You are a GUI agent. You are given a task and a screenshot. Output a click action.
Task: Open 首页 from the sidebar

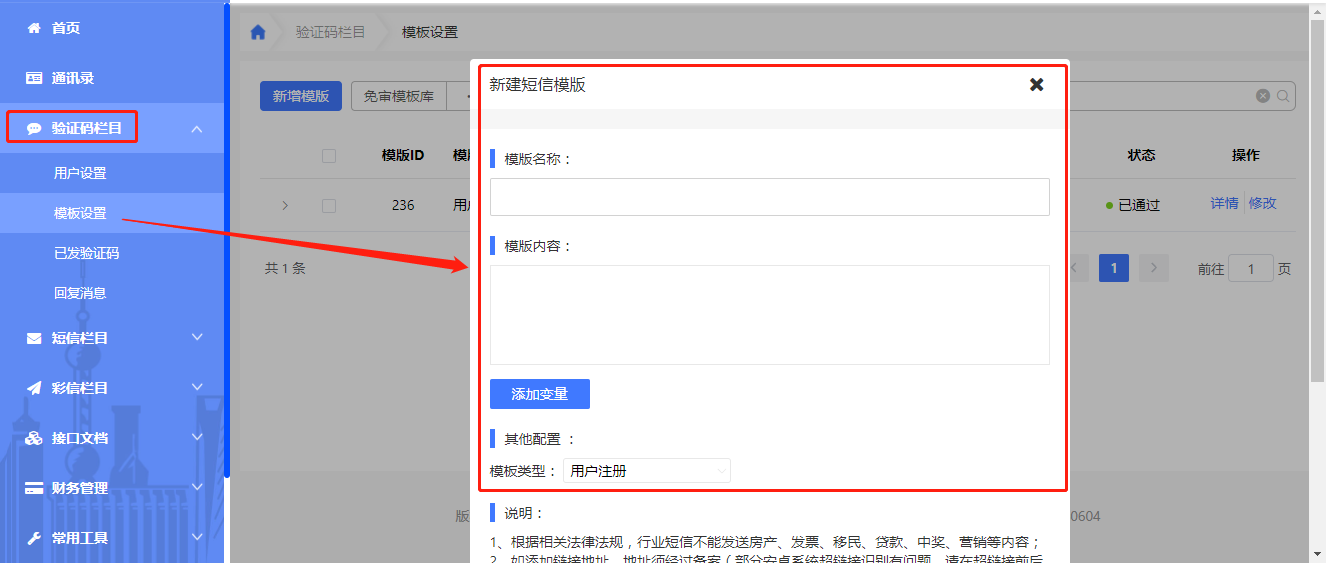pyautogui.click(x=66, y=28)
